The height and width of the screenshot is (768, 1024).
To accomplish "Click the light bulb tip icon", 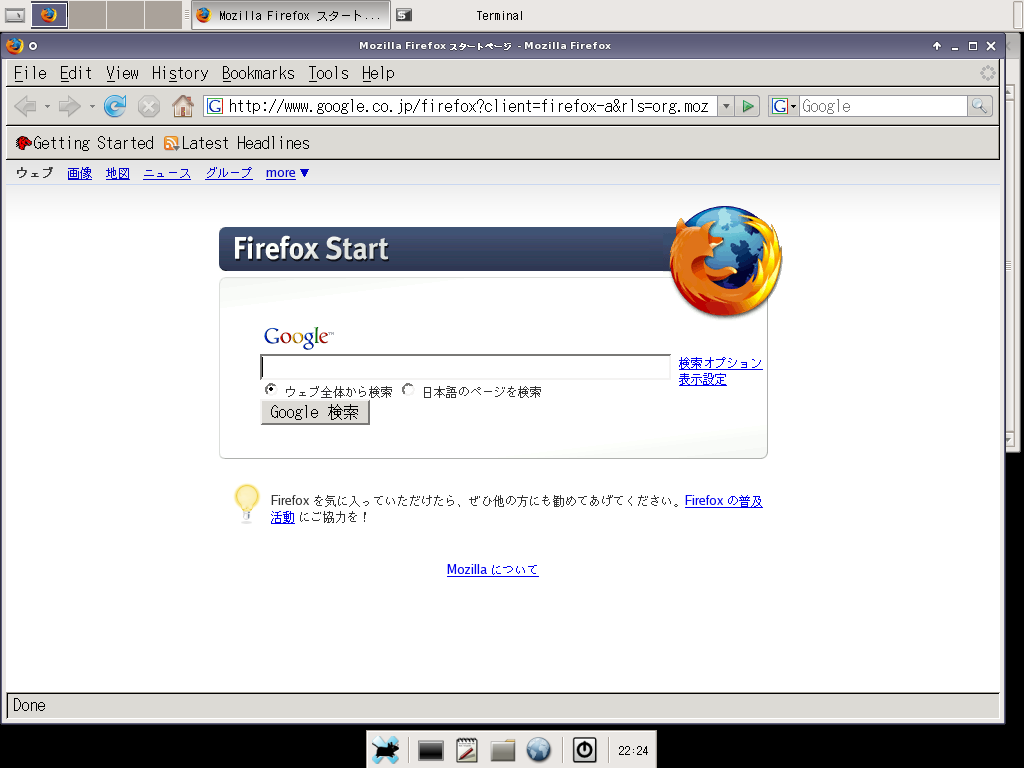I will (247, 504).
